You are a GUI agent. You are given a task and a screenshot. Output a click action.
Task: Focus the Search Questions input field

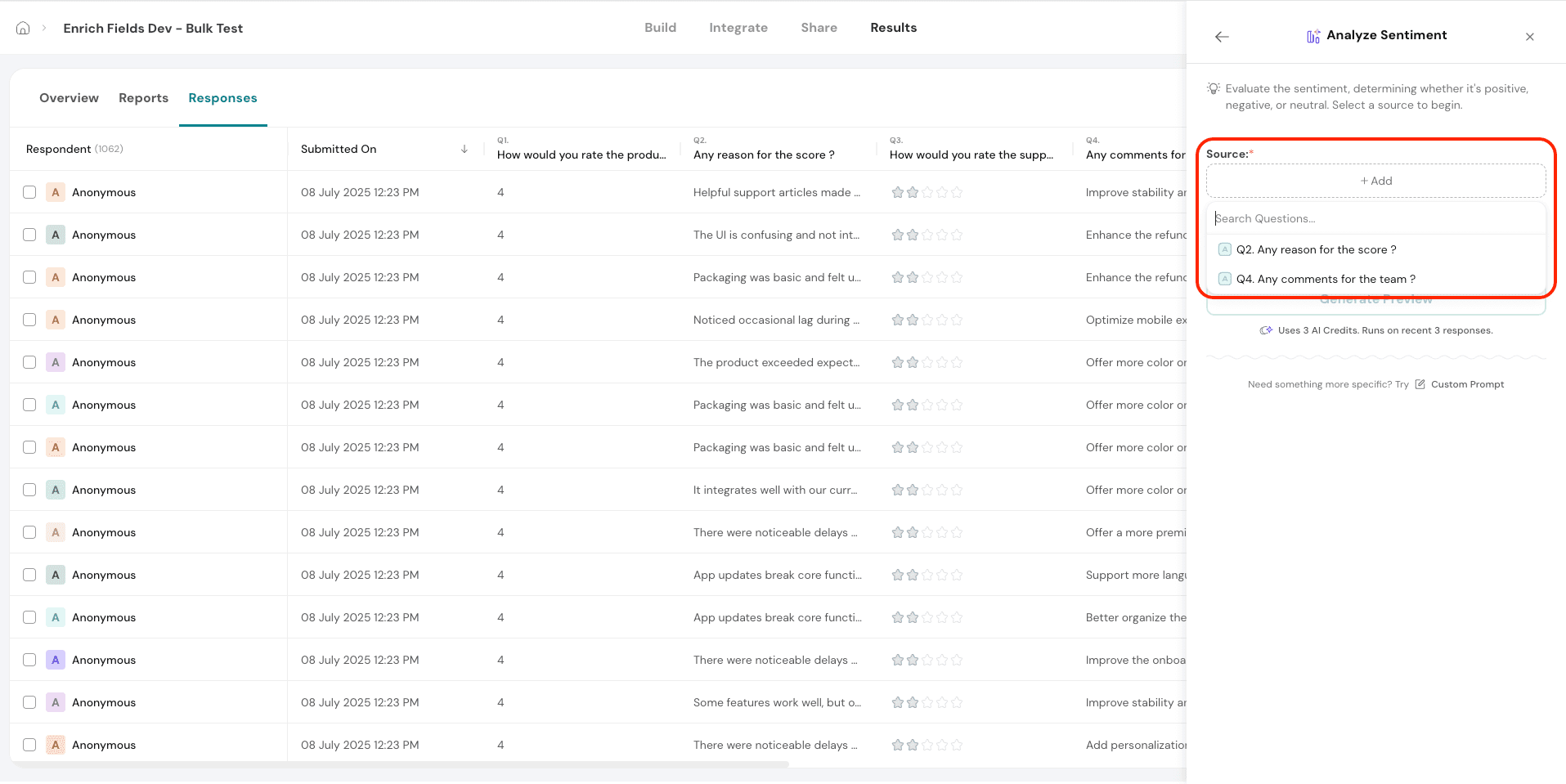click(x=1375, y=218)
